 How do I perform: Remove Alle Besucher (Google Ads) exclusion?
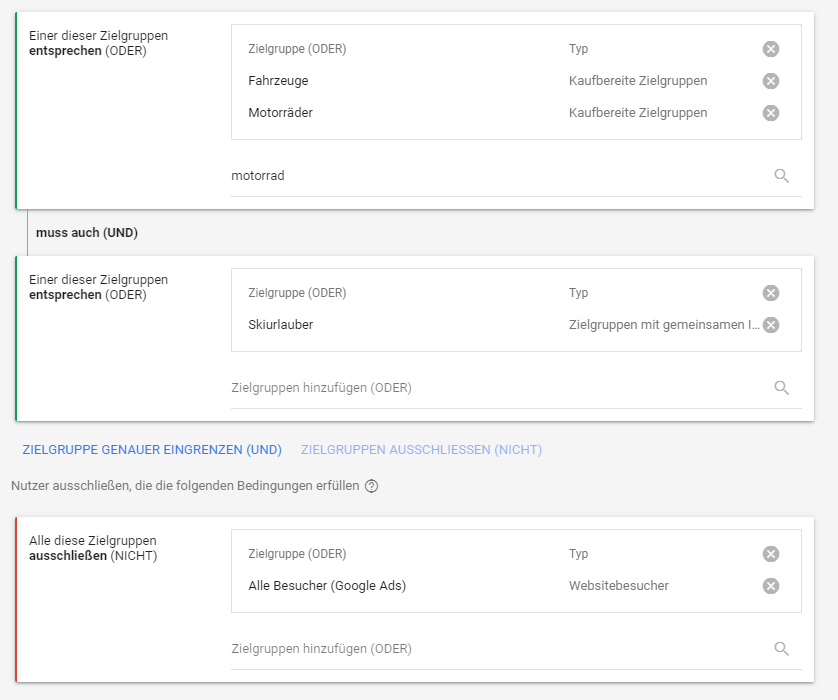click(x=770, y=586)
